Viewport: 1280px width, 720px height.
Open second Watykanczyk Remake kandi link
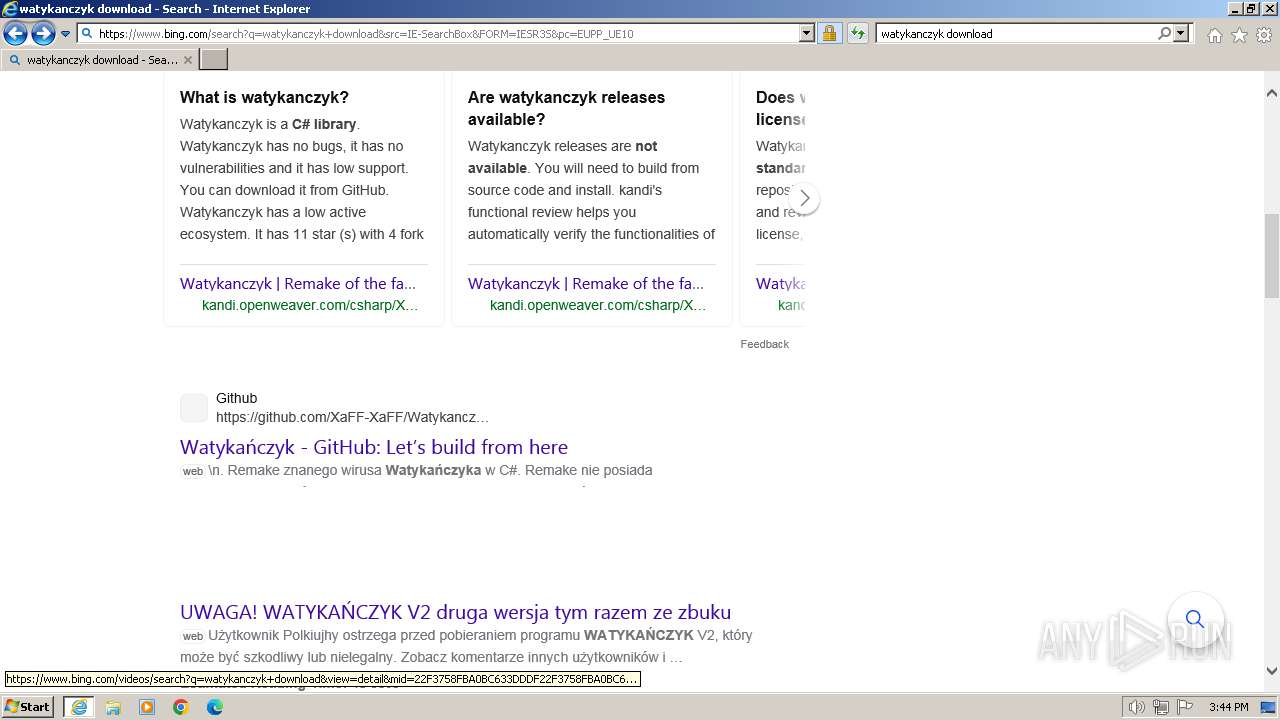[586, 283]
